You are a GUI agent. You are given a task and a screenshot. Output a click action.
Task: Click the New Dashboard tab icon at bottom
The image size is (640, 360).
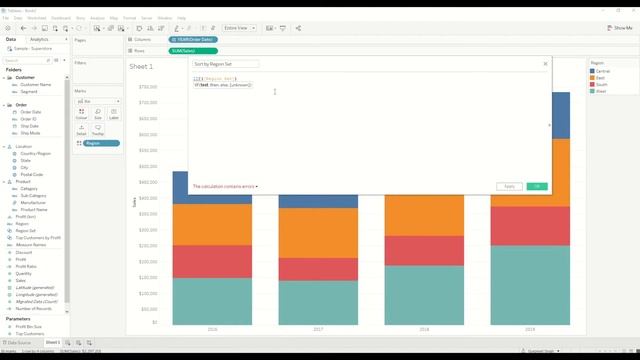click(78, 343)
